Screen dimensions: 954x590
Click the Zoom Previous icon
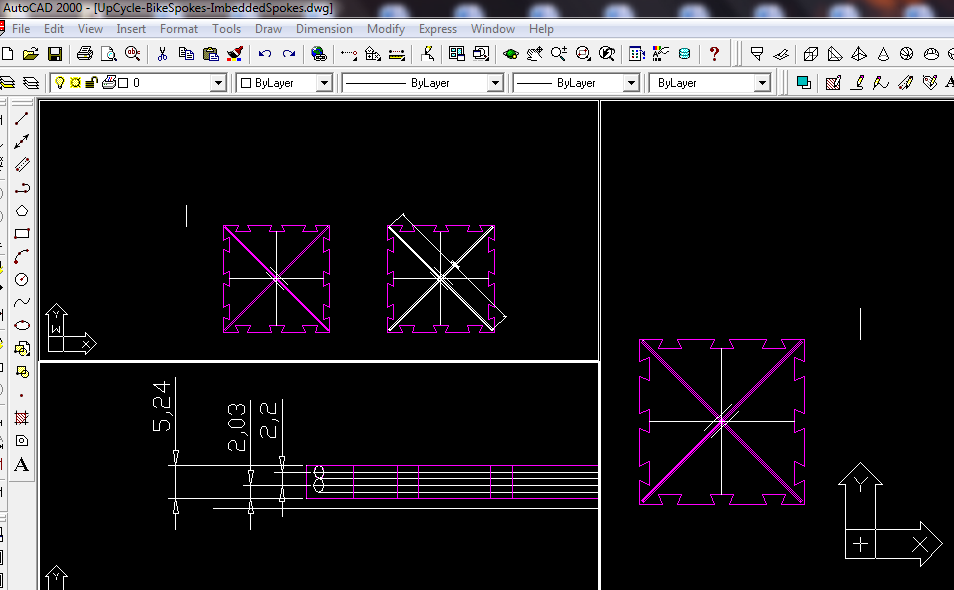click(x=607, y=54)
